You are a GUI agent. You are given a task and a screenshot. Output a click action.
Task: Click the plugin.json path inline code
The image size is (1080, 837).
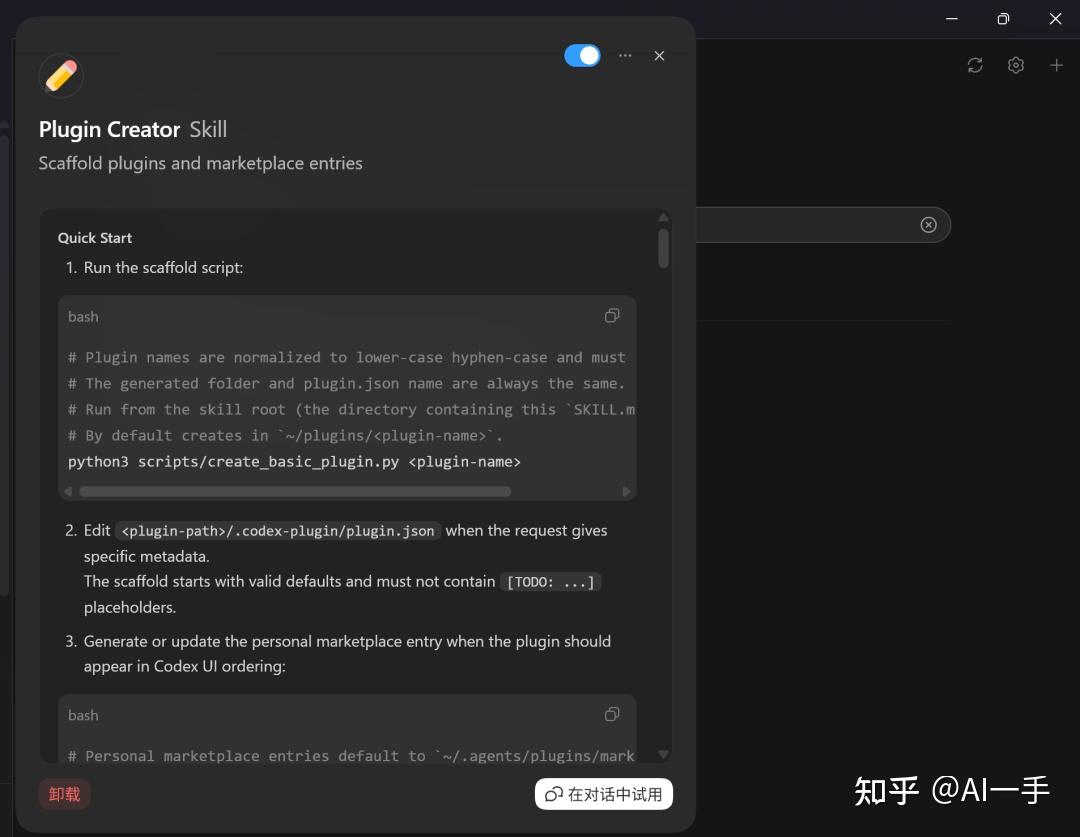click(x=278, y=531)
